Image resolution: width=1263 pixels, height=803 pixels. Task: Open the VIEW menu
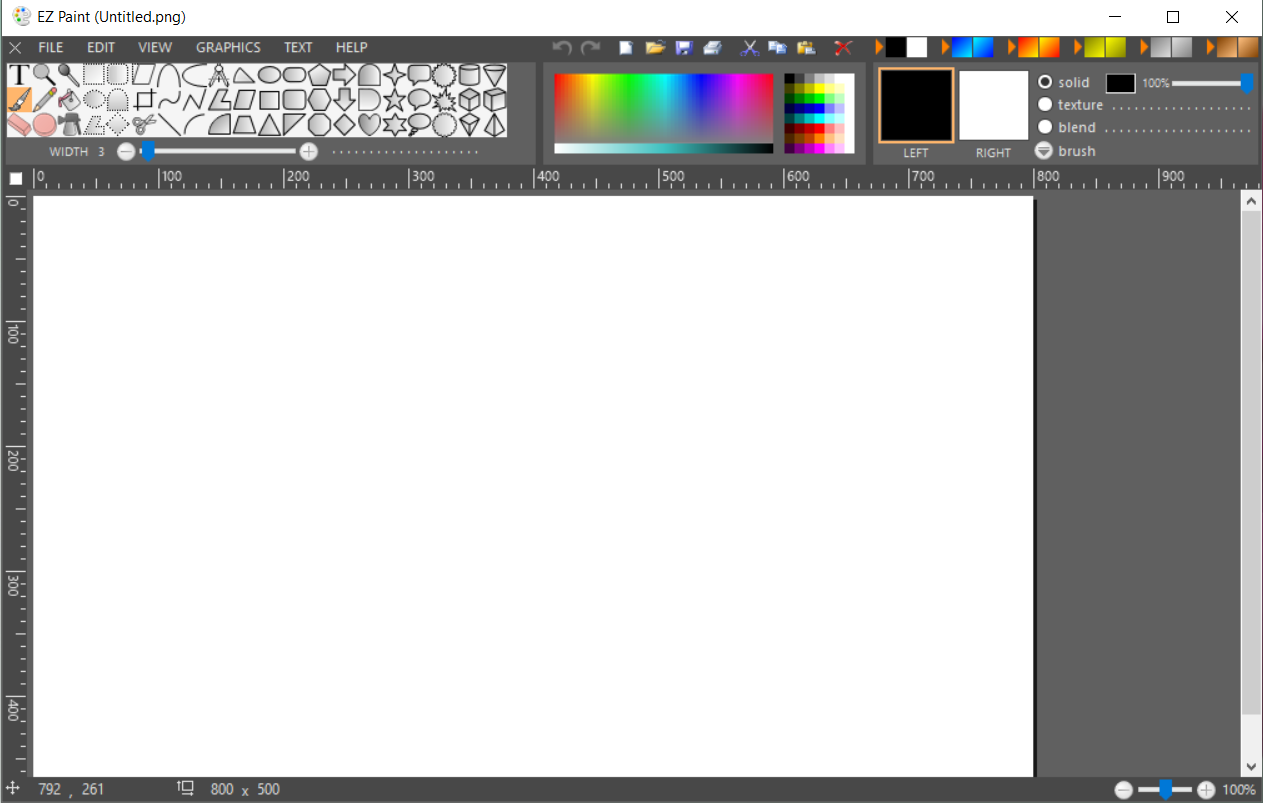[155, 47]
